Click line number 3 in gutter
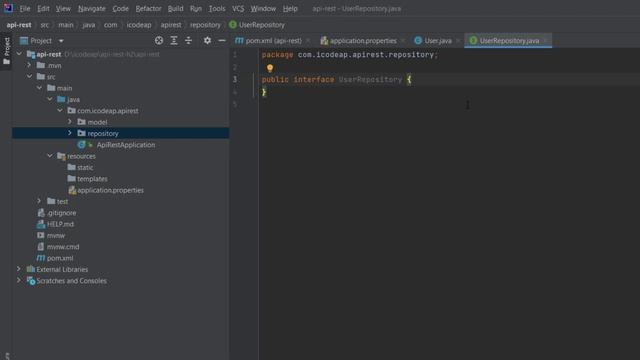This screenshot has width=640, height=360. click(235, 79)
